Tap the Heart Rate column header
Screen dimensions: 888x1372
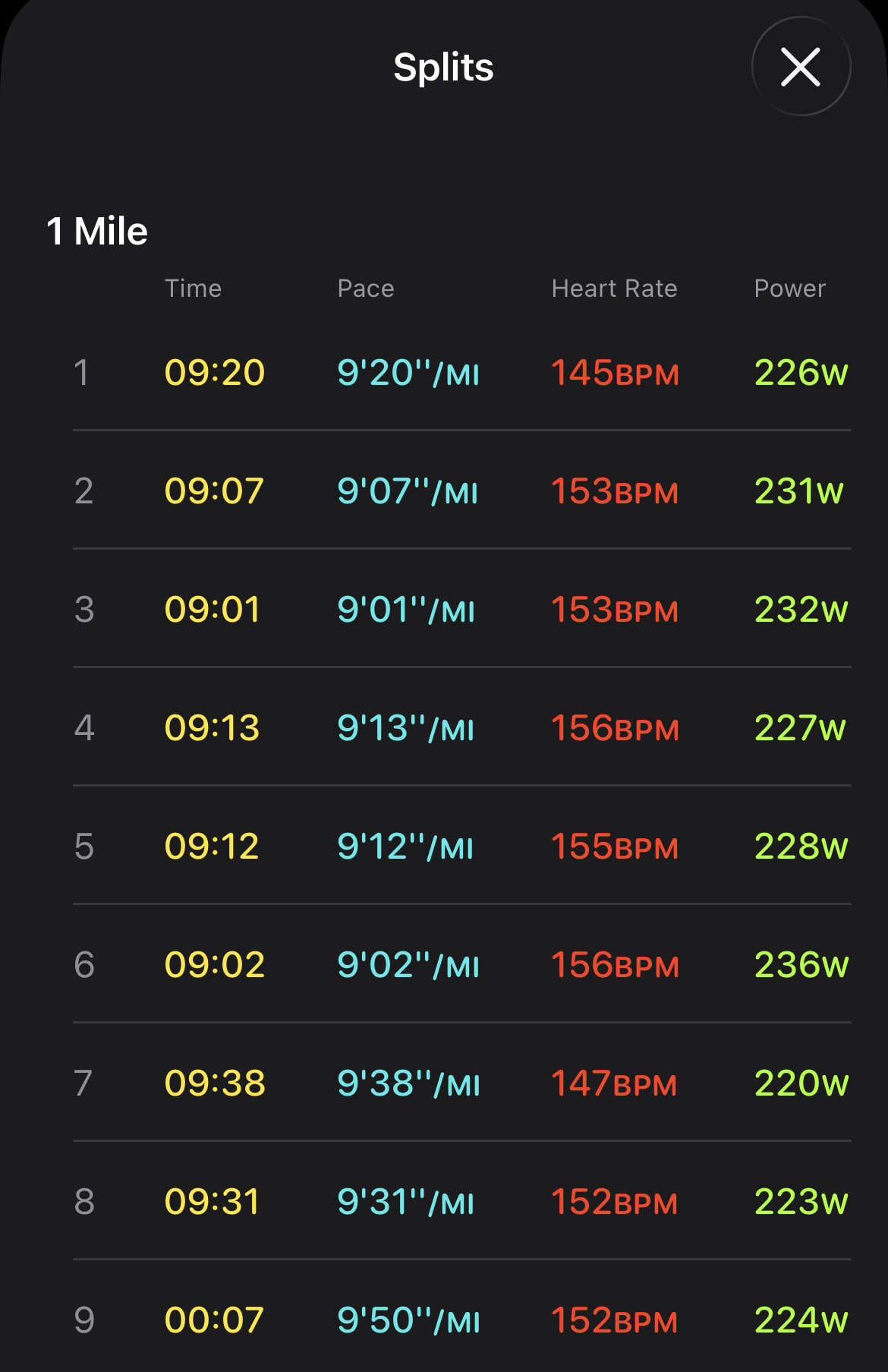(614, 289)
